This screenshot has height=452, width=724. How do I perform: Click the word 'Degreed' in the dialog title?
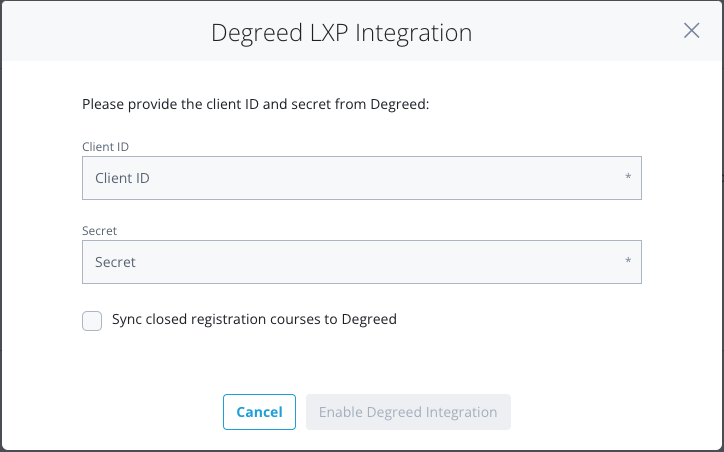point(257,33)
